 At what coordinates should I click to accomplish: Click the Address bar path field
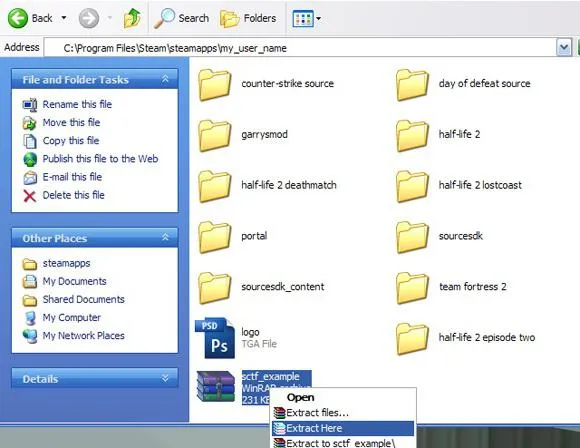(x=300, y=48)
